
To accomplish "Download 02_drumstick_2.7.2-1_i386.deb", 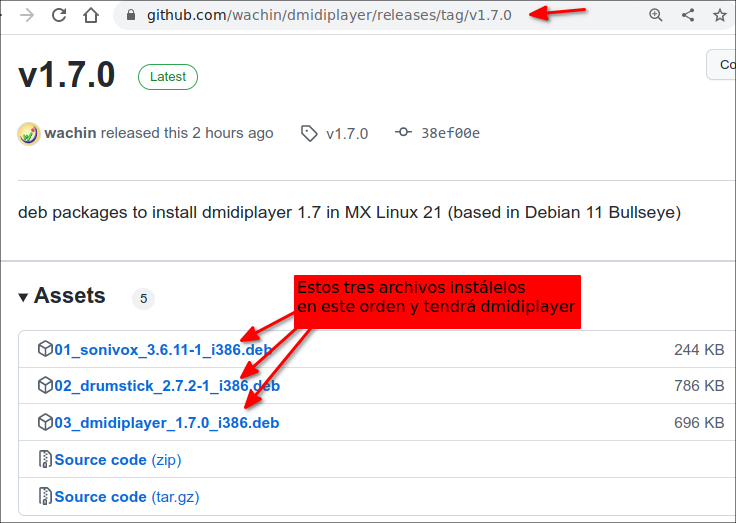I will (x=167, y=386).
